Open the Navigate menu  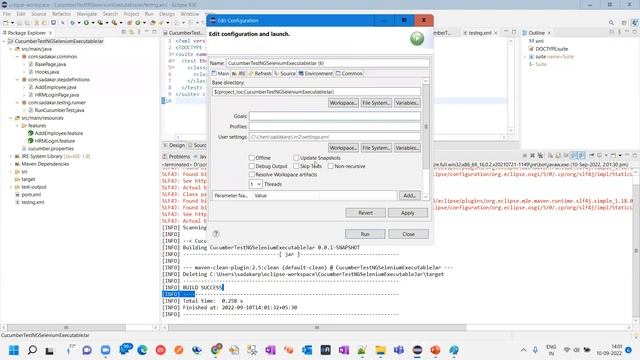(87, 14)
